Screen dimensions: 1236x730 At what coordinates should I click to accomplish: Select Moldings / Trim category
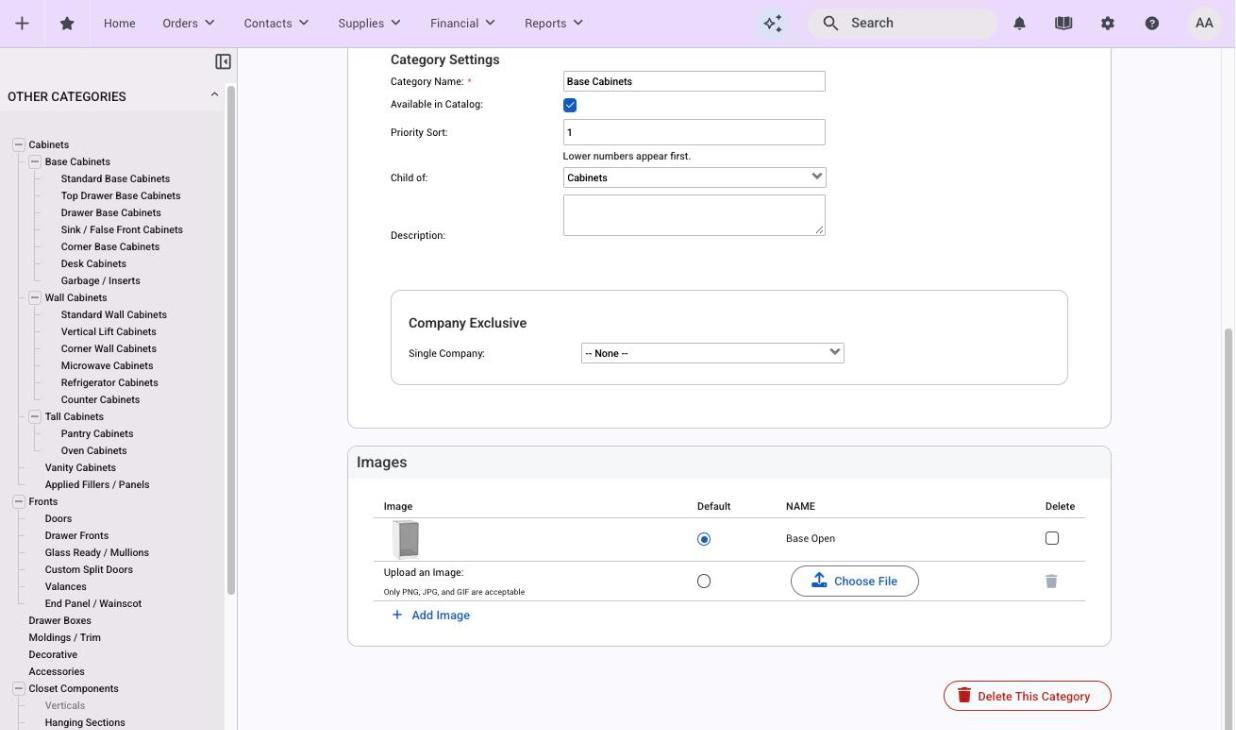pos(64,638)
